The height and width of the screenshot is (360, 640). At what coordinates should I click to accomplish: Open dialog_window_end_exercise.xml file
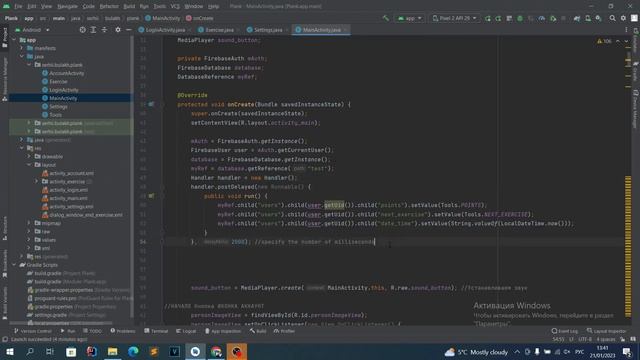tap(82, 215)
